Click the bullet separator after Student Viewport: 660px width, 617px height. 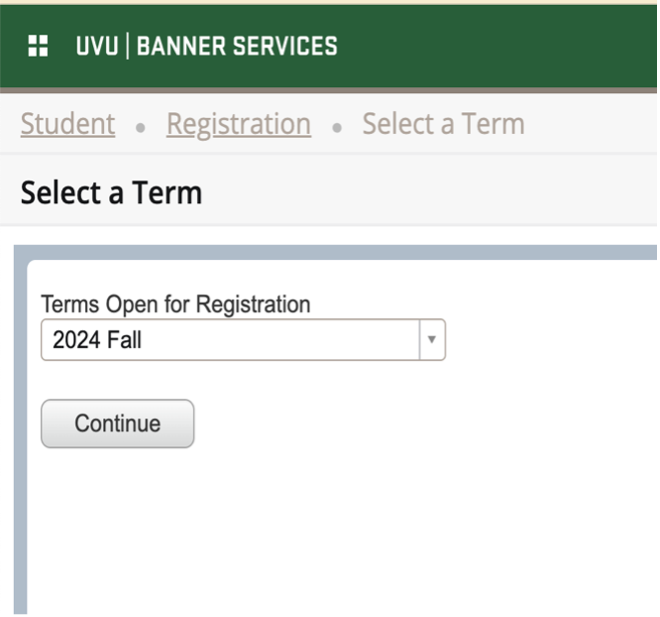click(x=141, y=127)
